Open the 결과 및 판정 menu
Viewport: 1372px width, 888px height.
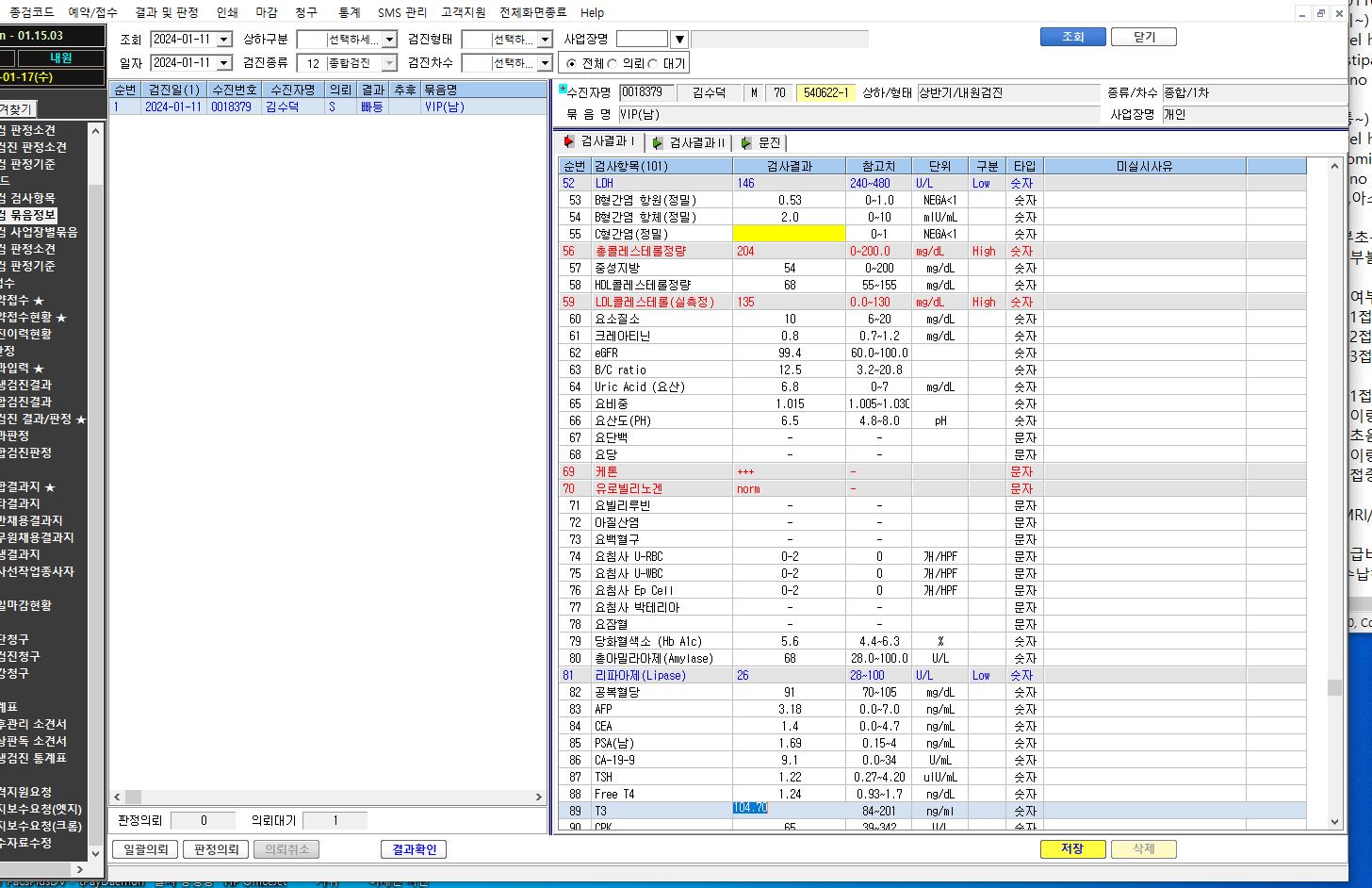(x=167, y=12)
